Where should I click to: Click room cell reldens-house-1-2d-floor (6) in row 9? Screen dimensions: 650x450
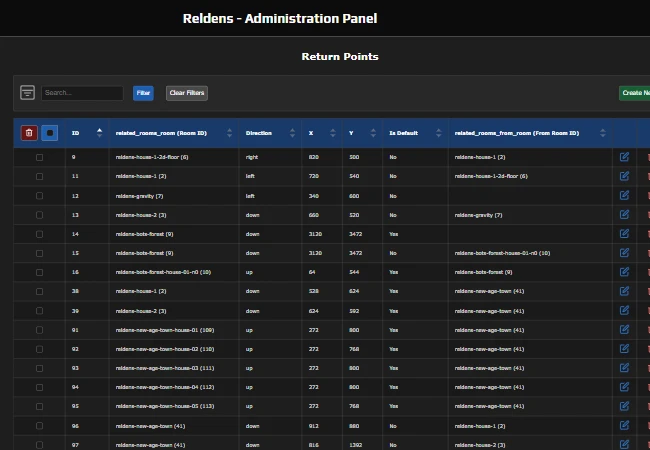click(152, 157)
